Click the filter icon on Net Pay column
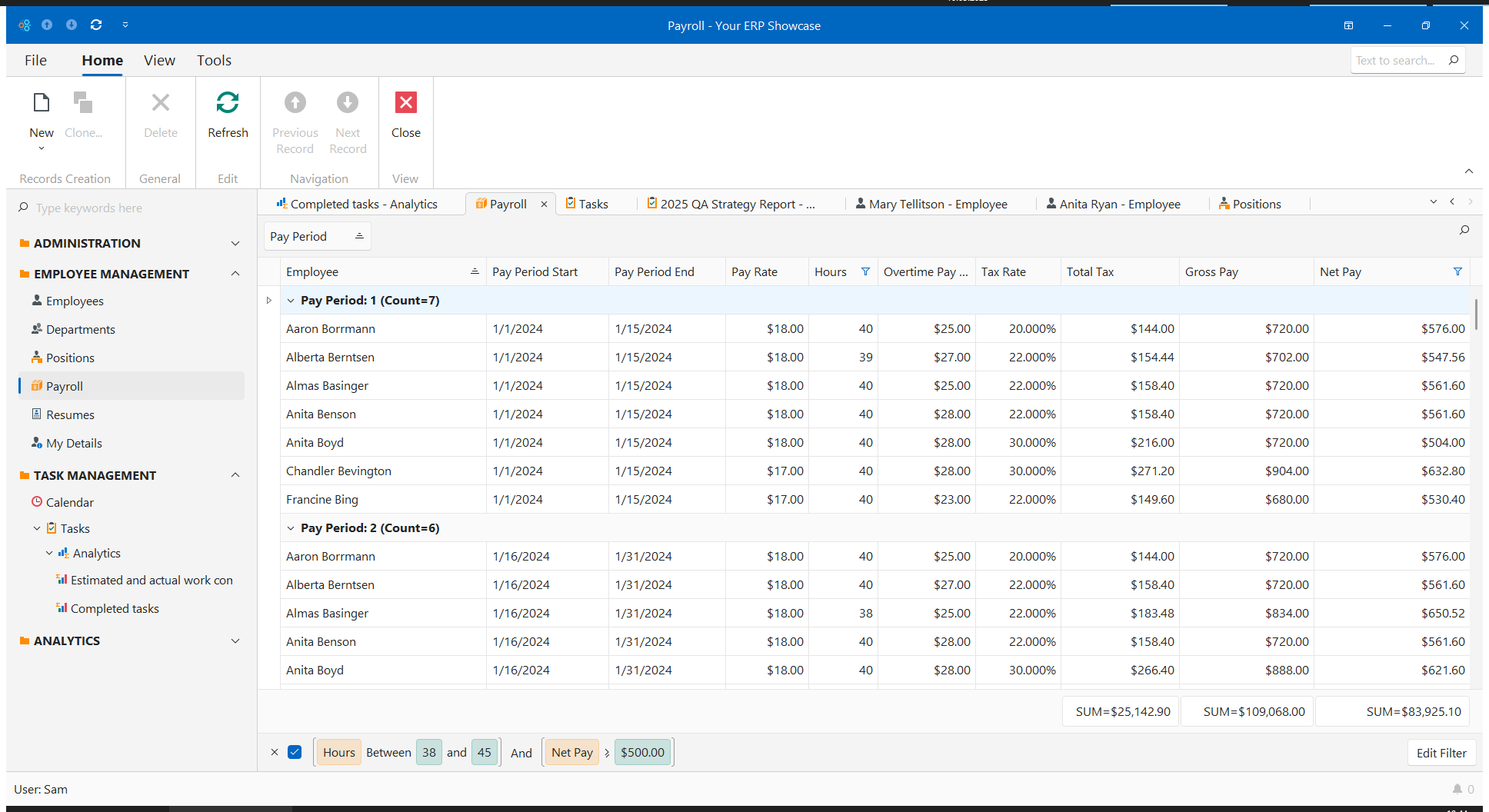Image resolution: width=1489 pixels, height=812 pixels. point(1457,271)
